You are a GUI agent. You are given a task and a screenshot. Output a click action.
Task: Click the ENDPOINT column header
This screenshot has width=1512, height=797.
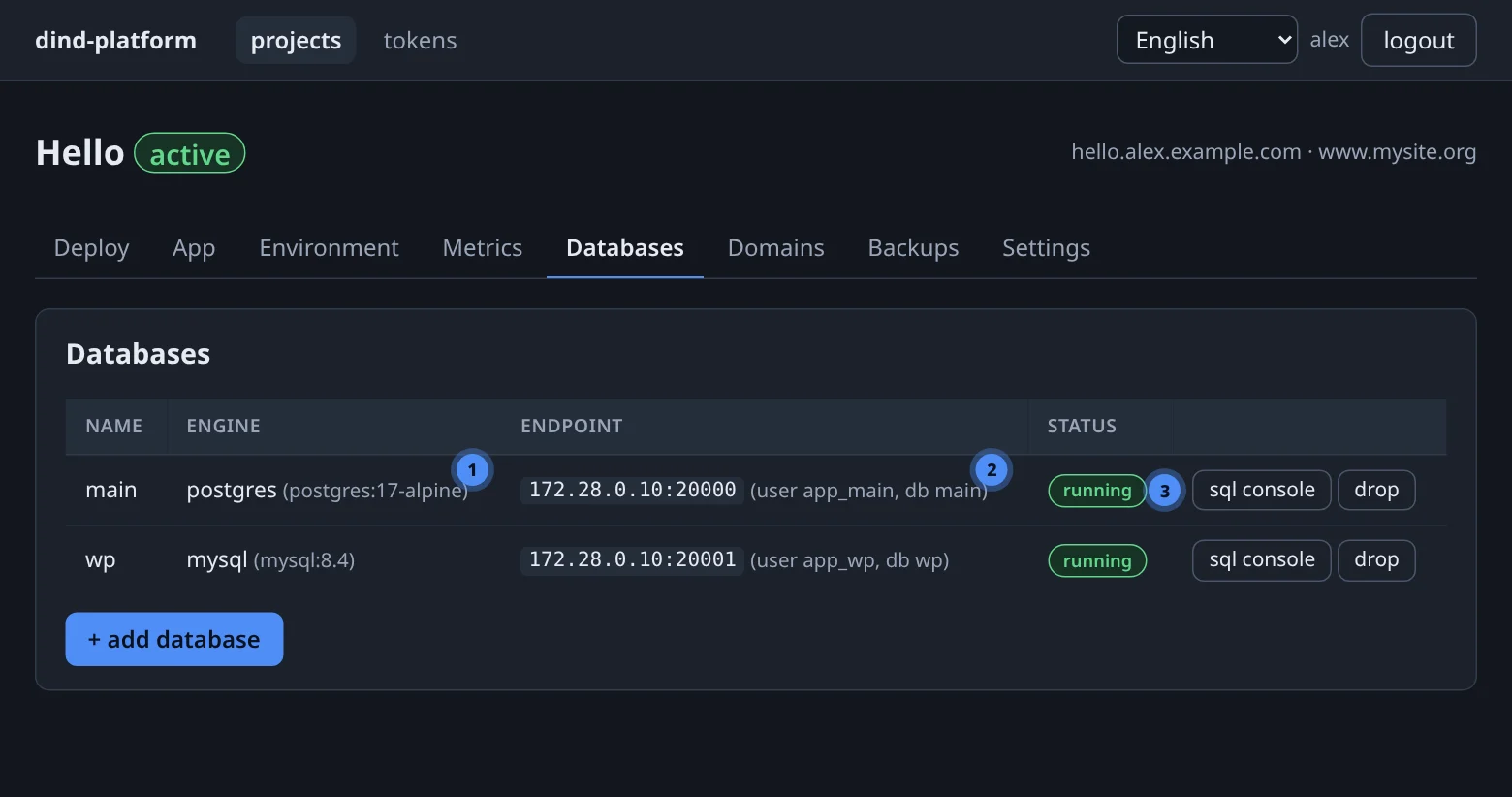572,426
